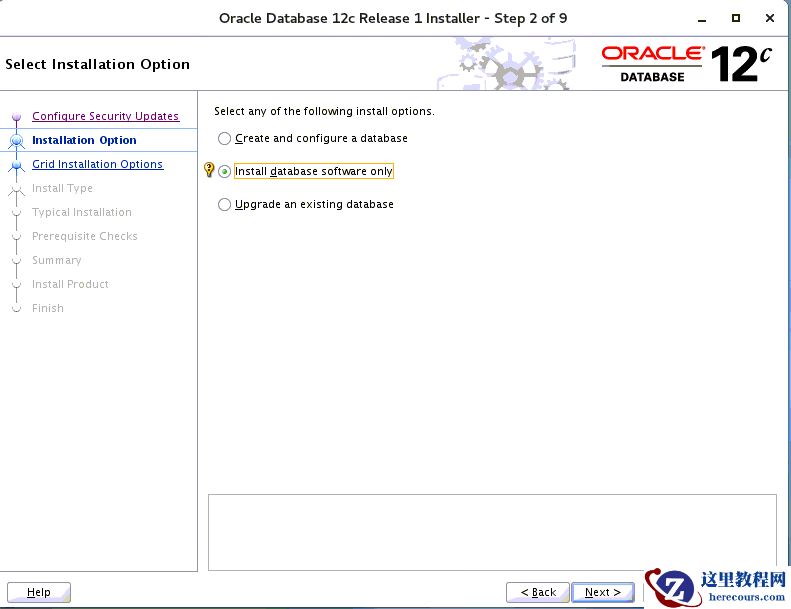Click the Configure Security Updates step bullet icon

click(17, 117)
